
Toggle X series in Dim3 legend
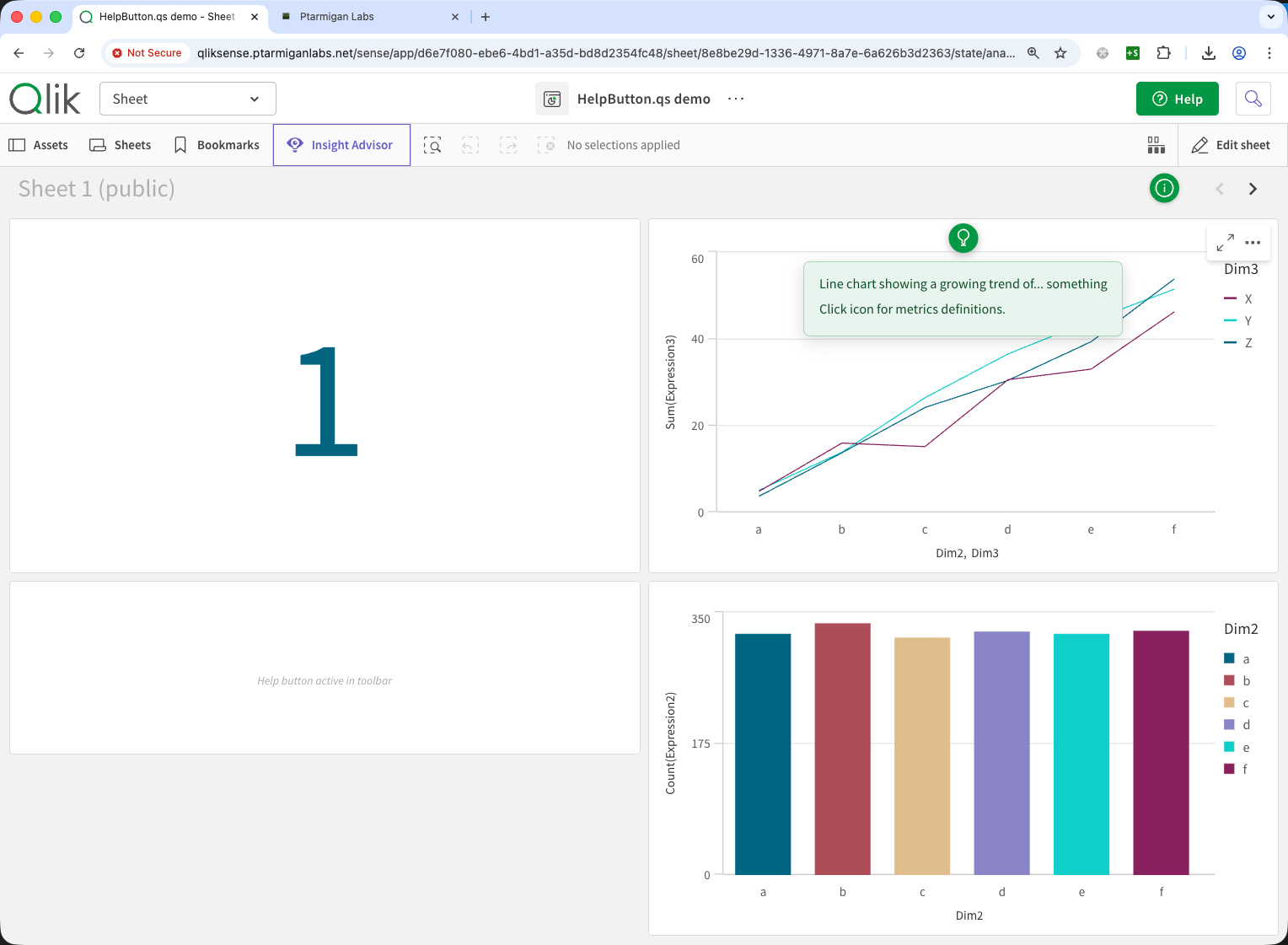pyautogui.click(x=1238, y=299)
